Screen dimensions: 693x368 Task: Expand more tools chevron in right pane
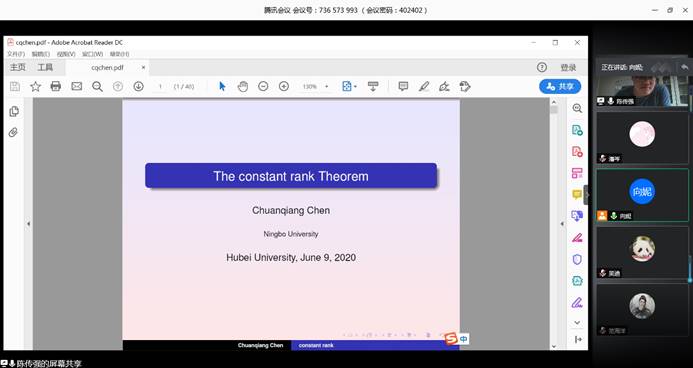pyautogui.click(x=577, y=322)
